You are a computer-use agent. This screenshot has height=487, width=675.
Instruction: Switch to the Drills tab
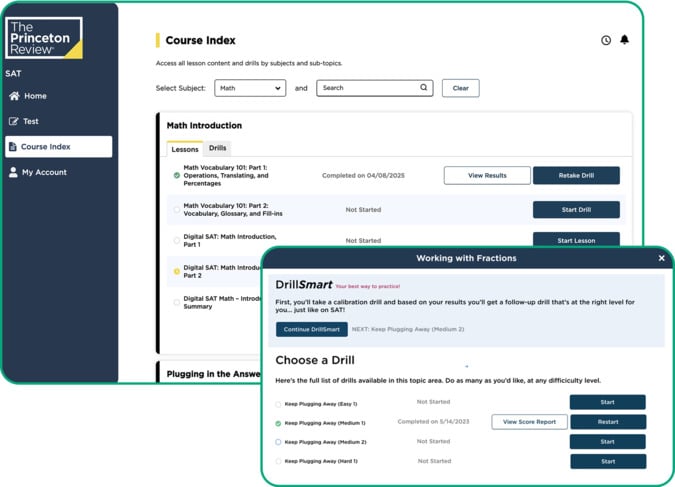coord(217,148)
